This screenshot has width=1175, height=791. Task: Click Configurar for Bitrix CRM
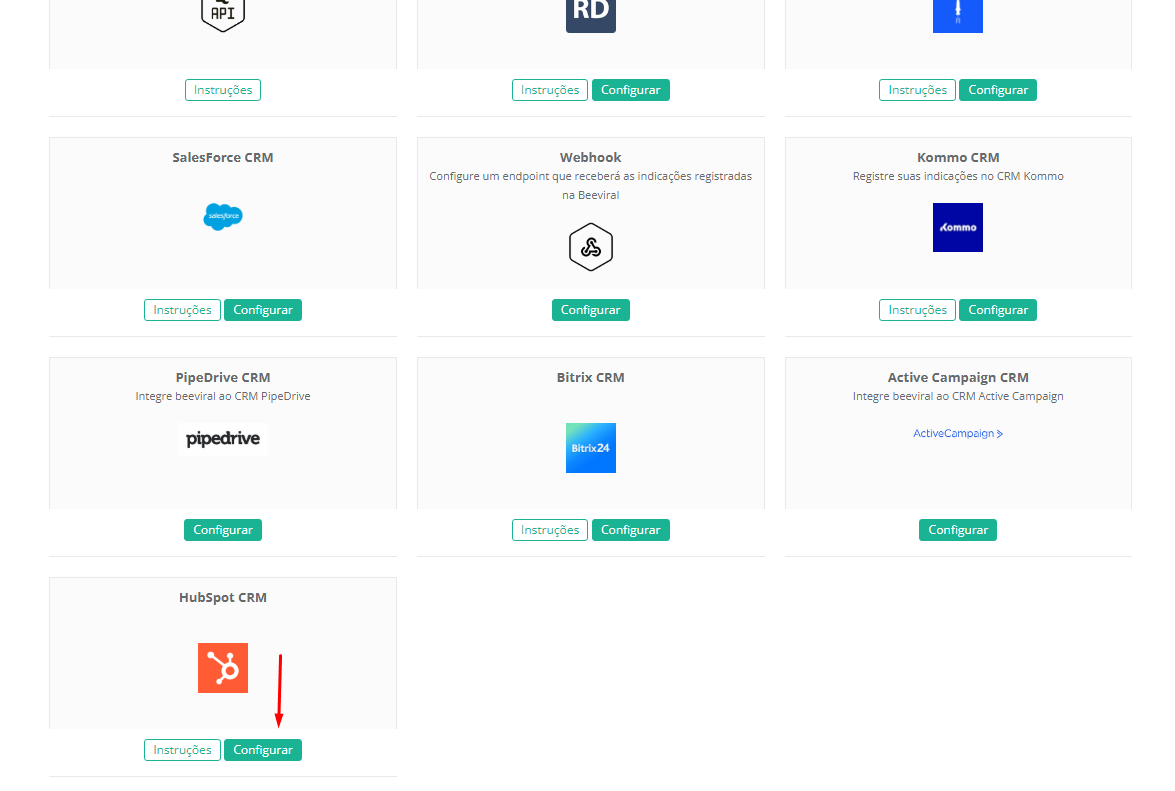(630, 530)
